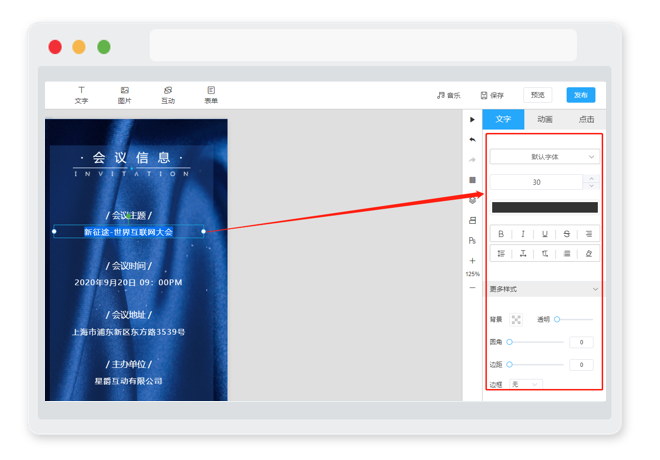660x460 pixels.
Task: Select the 星盾互动有限公司 organizer text
Action: point(128,381)
